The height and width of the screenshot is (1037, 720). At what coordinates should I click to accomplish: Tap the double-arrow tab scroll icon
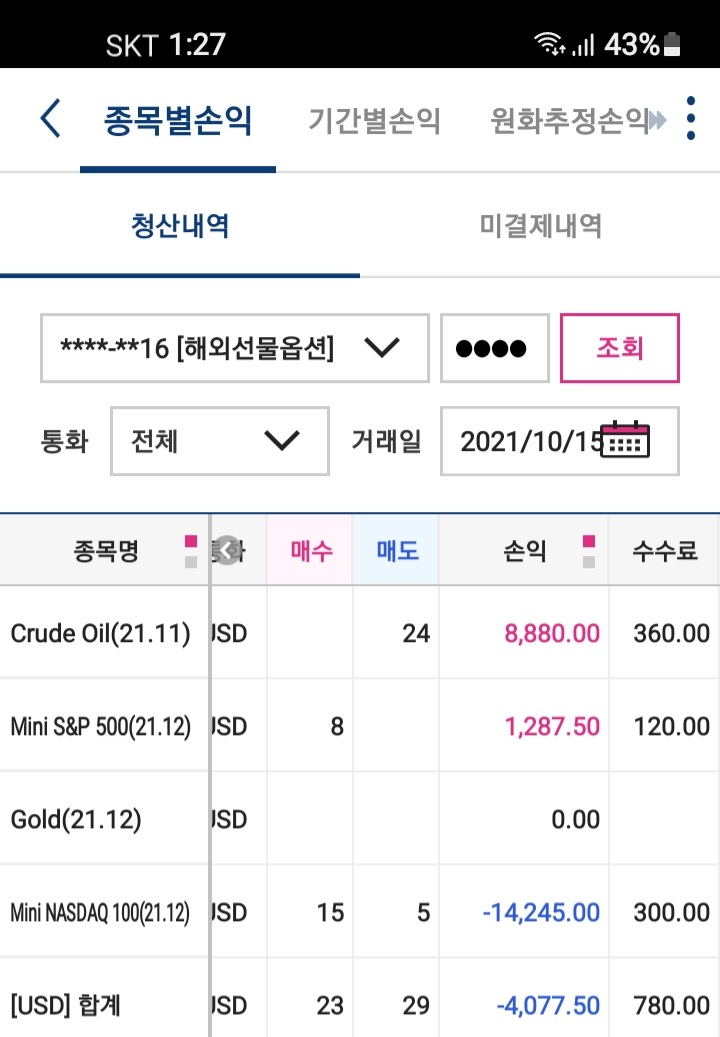point(658,120)
